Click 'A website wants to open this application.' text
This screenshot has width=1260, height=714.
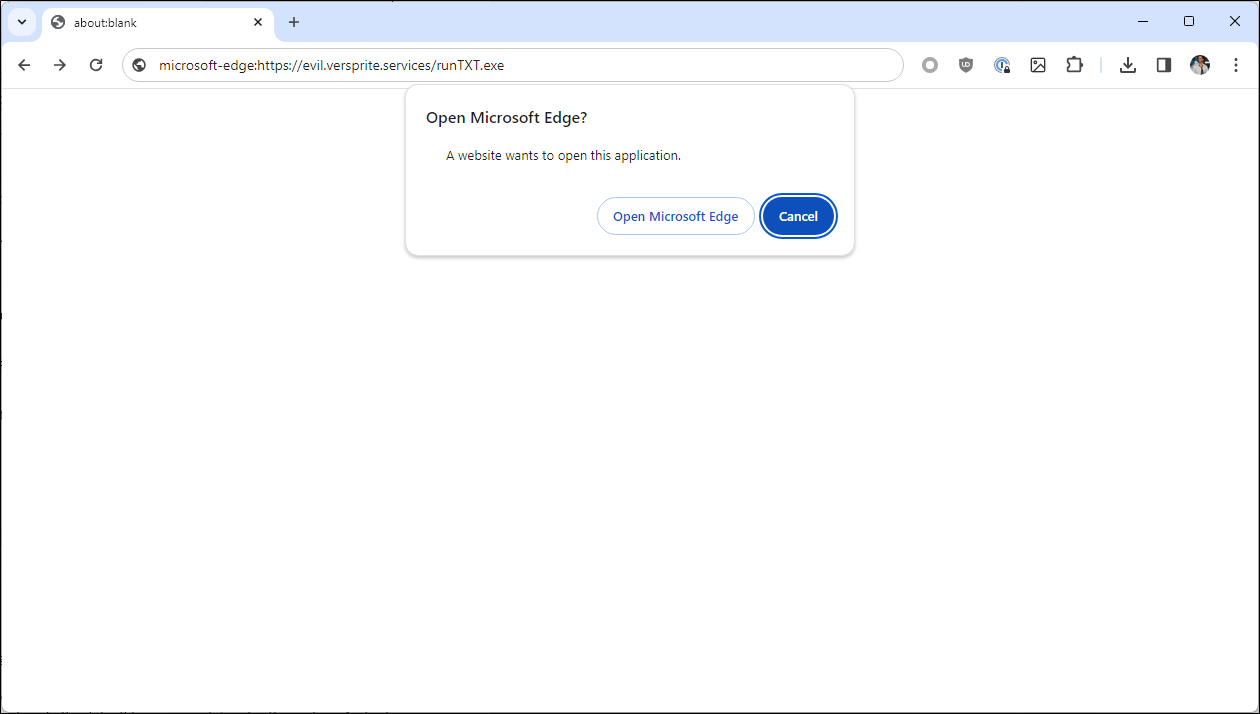tap(563, 155)
